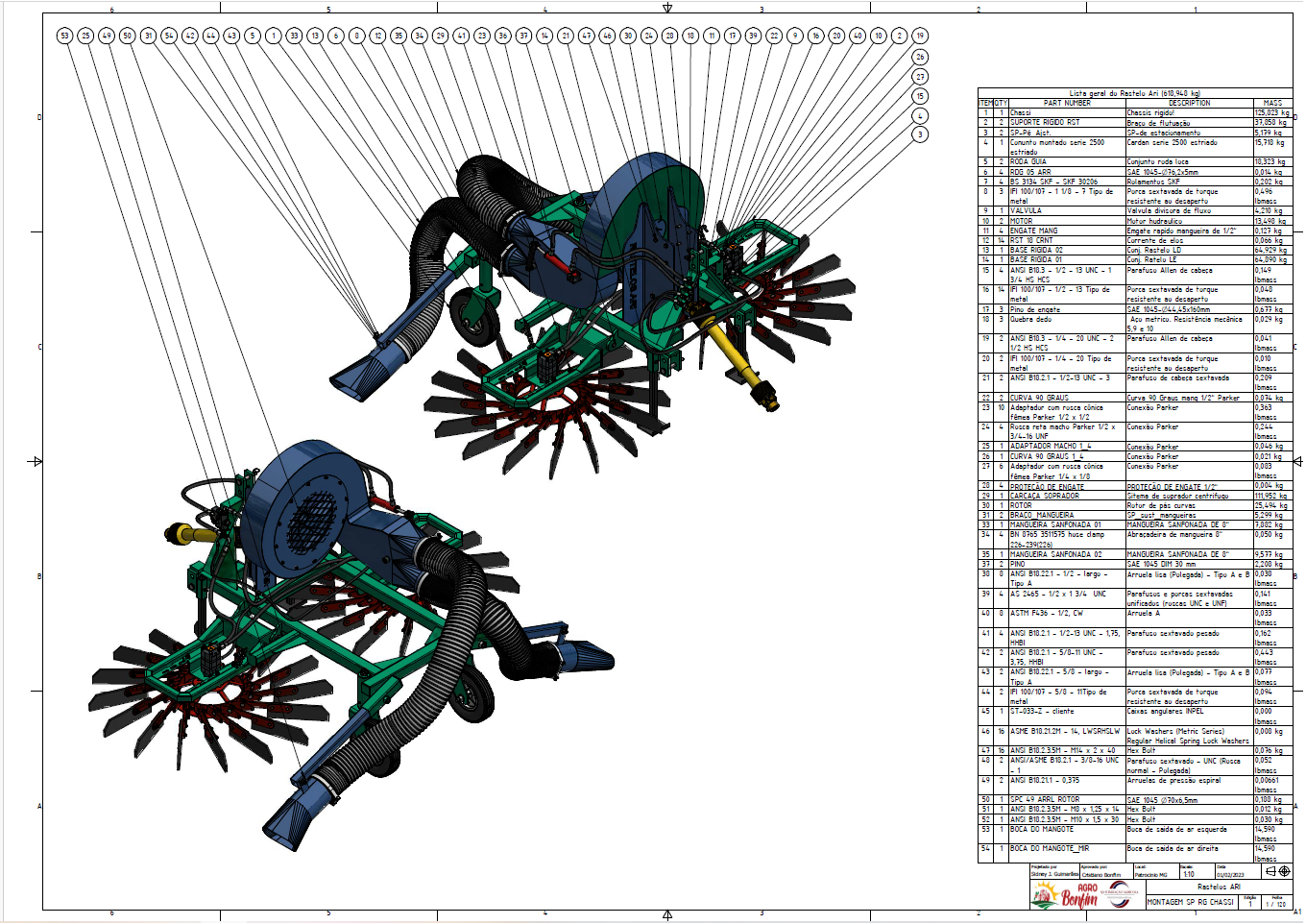Click balloon callout number 15
1306x924 pixels.
tap(920, 96)
